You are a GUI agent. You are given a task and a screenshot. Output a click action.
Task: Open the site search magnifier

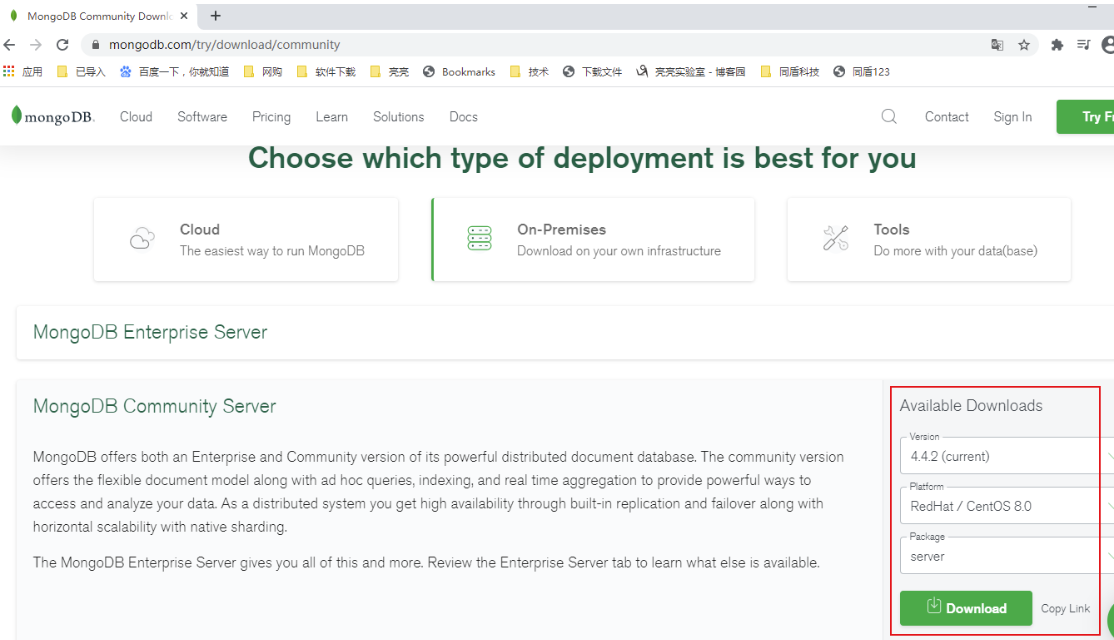(x=889, y=116)
